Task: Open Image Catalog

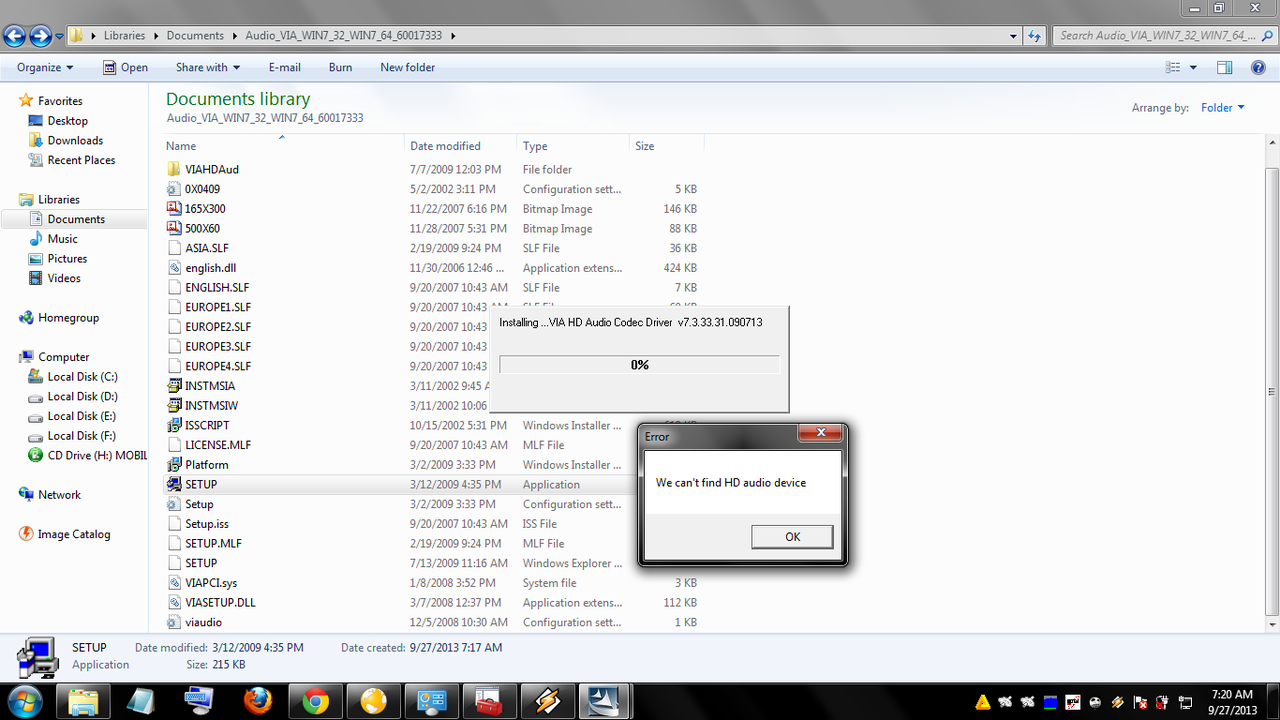Action: click(x=73, y=534)
